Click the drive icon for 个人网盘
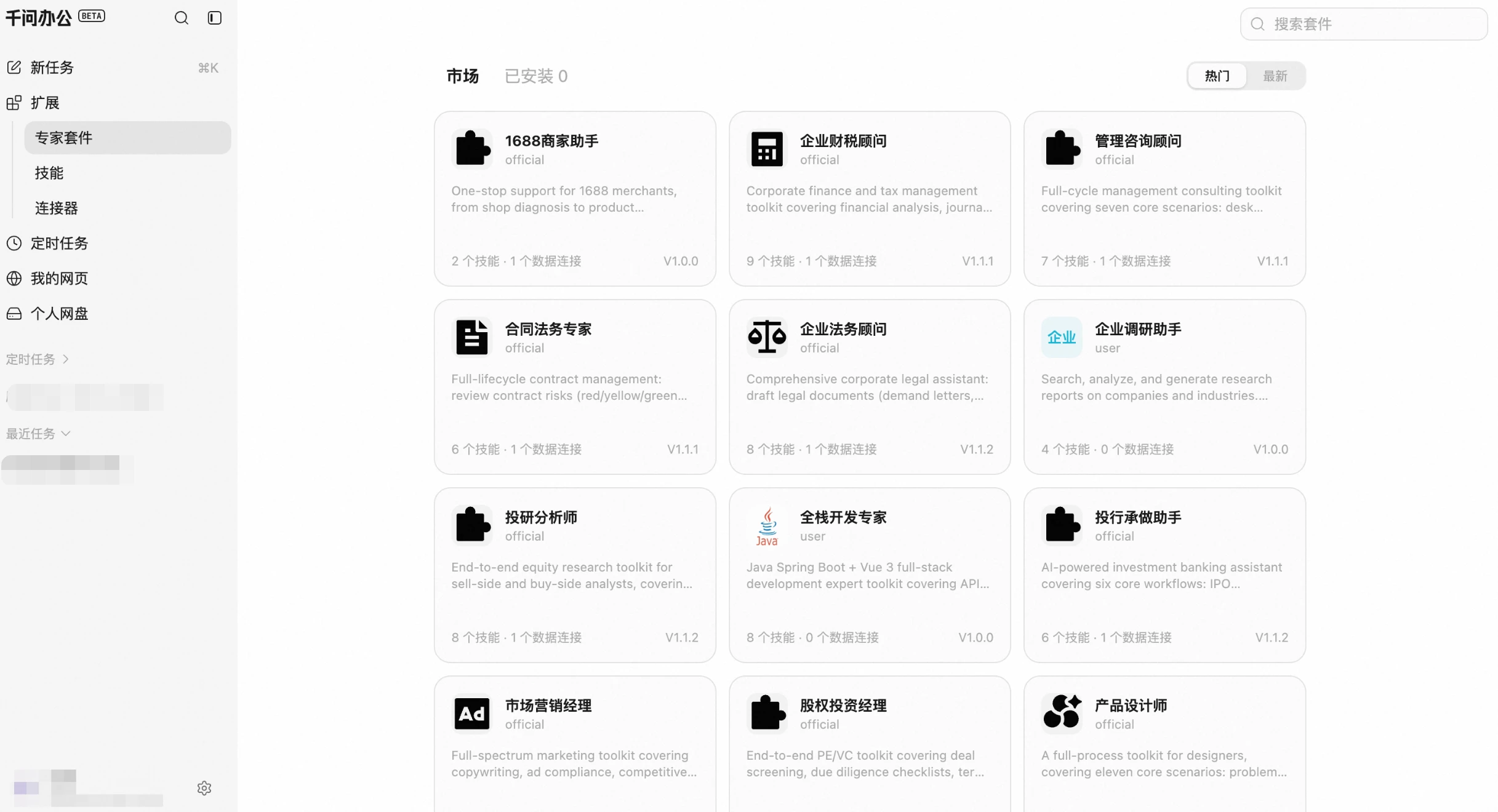The image size is (1498, 812). click(14, 314)
